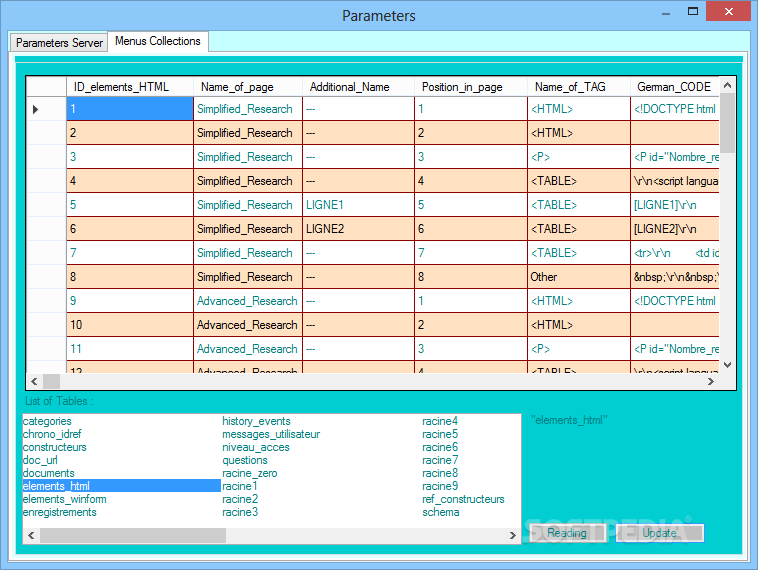Select the ID cell with value 1
The image size is (758, 570).
point(130,109)
